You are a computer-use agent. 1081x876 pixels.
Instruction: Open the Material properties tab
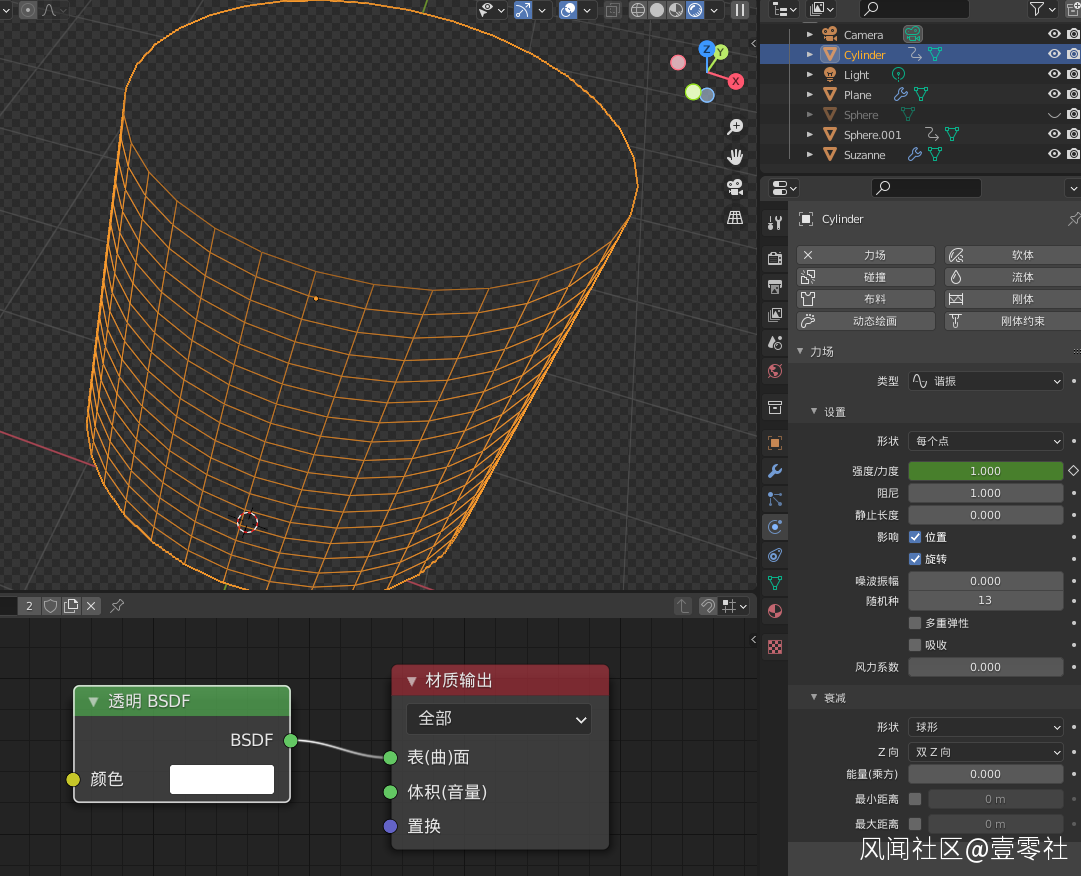(775, 611)
